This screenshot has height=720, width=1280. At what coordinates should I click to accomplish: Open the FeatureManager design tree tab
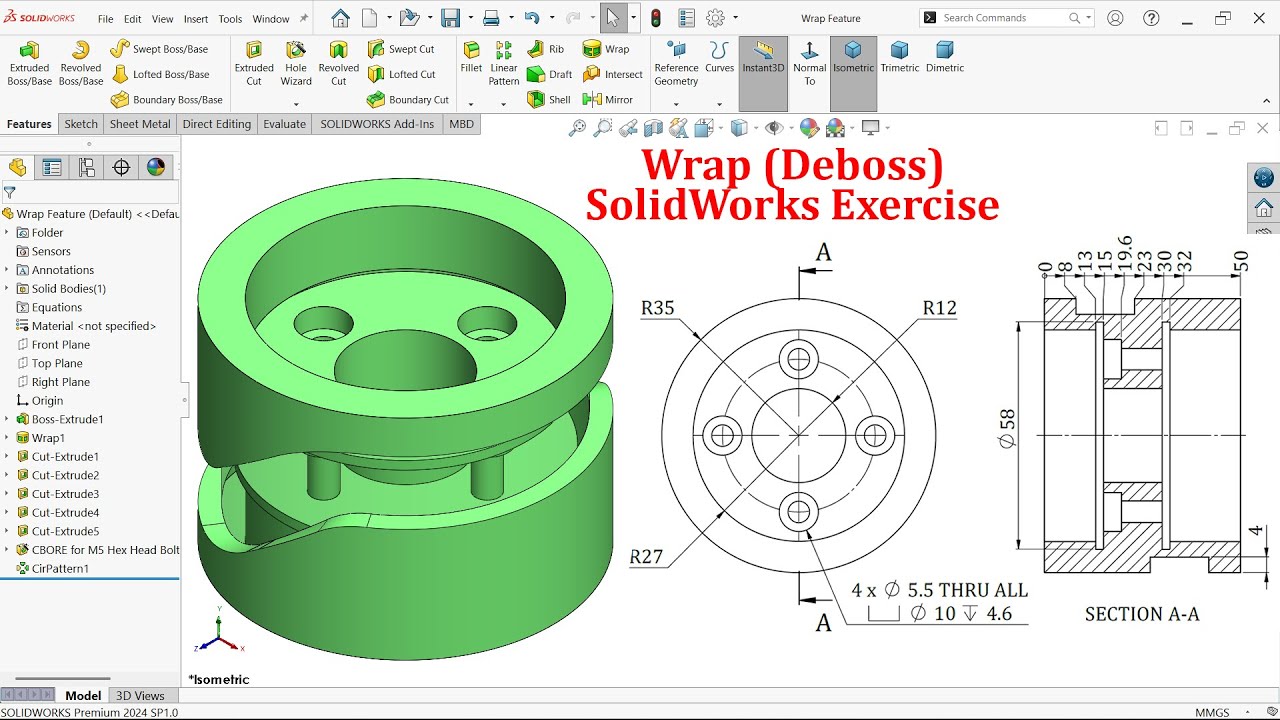[17, 167]
